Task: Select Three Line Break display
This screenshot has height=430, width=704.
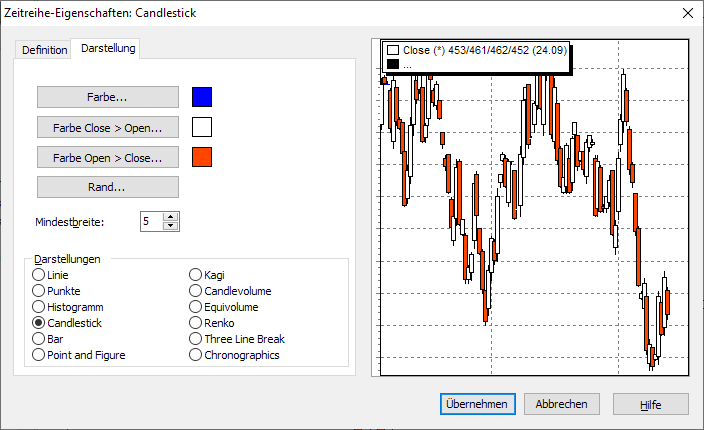Action: click(x=196, y=339)
